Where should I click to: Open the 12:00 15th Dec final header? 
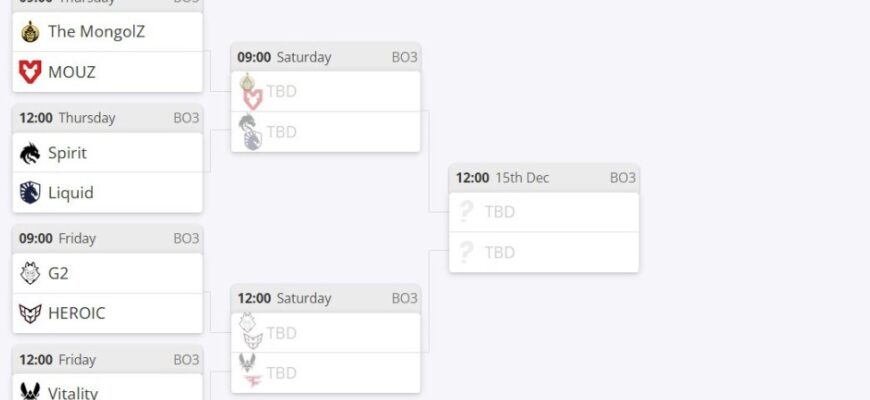(x=544, y=178)
